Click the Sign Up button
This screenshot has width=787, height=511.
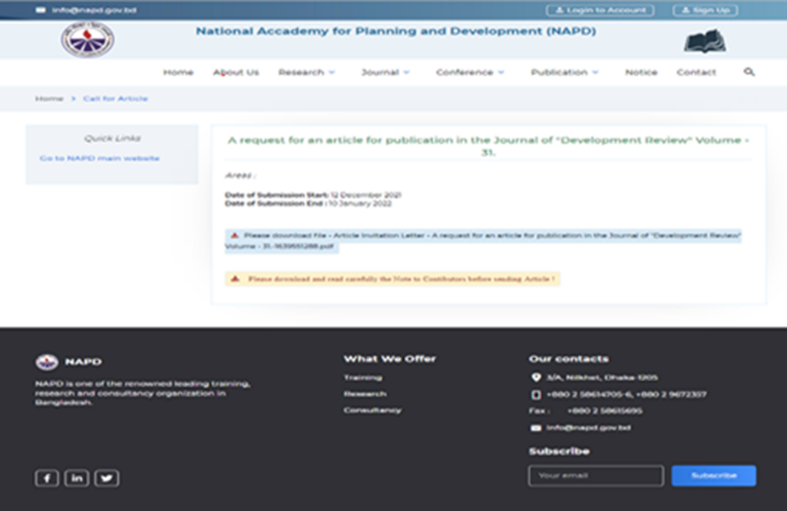(705, 10)
